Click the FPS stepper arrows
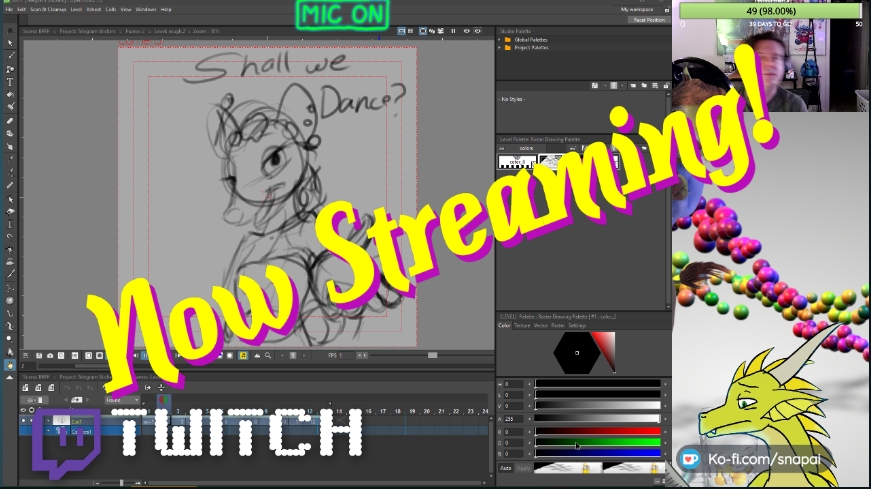Screen dimensions: 871x489 click(362, 356)
